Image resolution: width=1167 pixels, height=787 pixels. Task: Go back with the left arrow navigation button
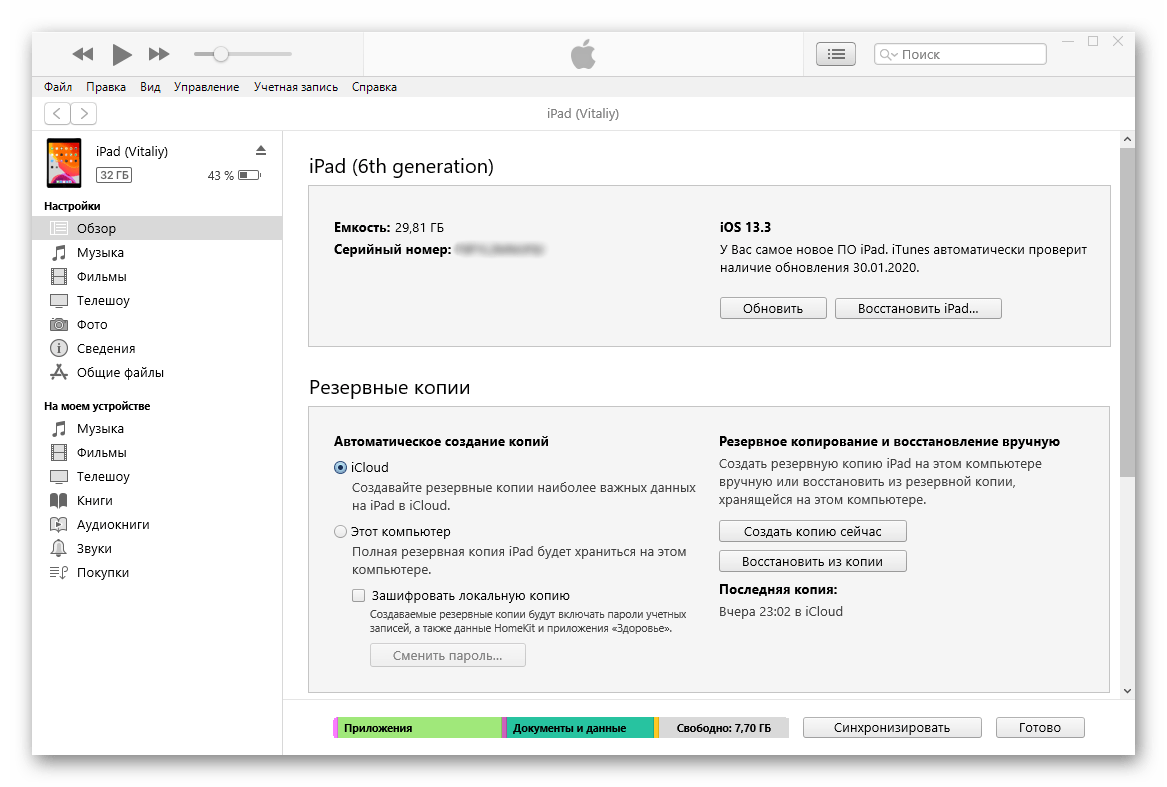click(x=57, y=114)
